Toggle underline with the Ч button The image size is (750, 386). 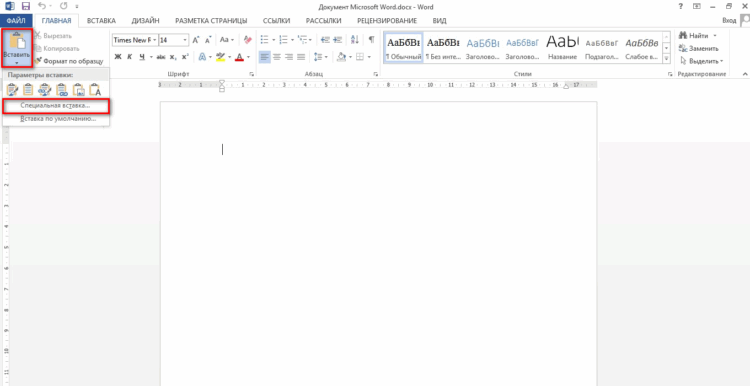pyautogui.click(x=142, y=57)
